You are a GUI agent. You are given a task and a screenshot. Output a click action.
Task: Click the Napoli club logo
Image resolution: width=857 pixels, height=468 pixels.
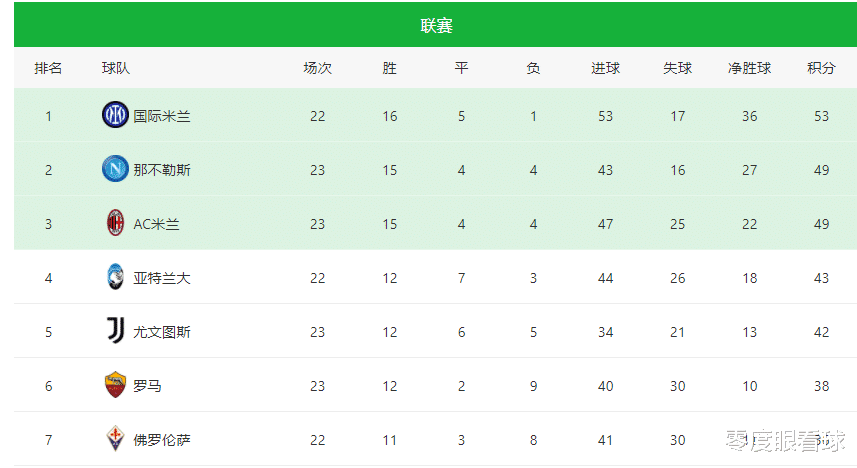115,169
